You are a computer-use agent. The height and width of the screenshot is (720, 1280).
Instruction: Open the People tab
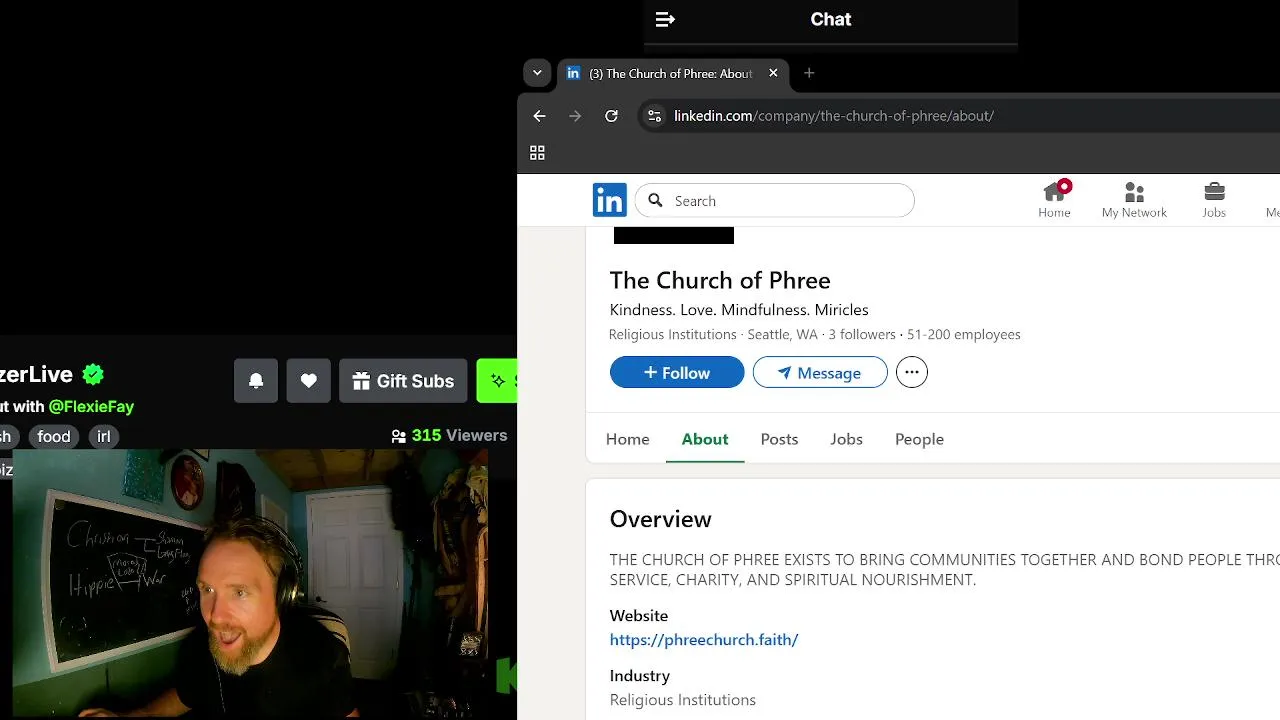tap(919, 439)
